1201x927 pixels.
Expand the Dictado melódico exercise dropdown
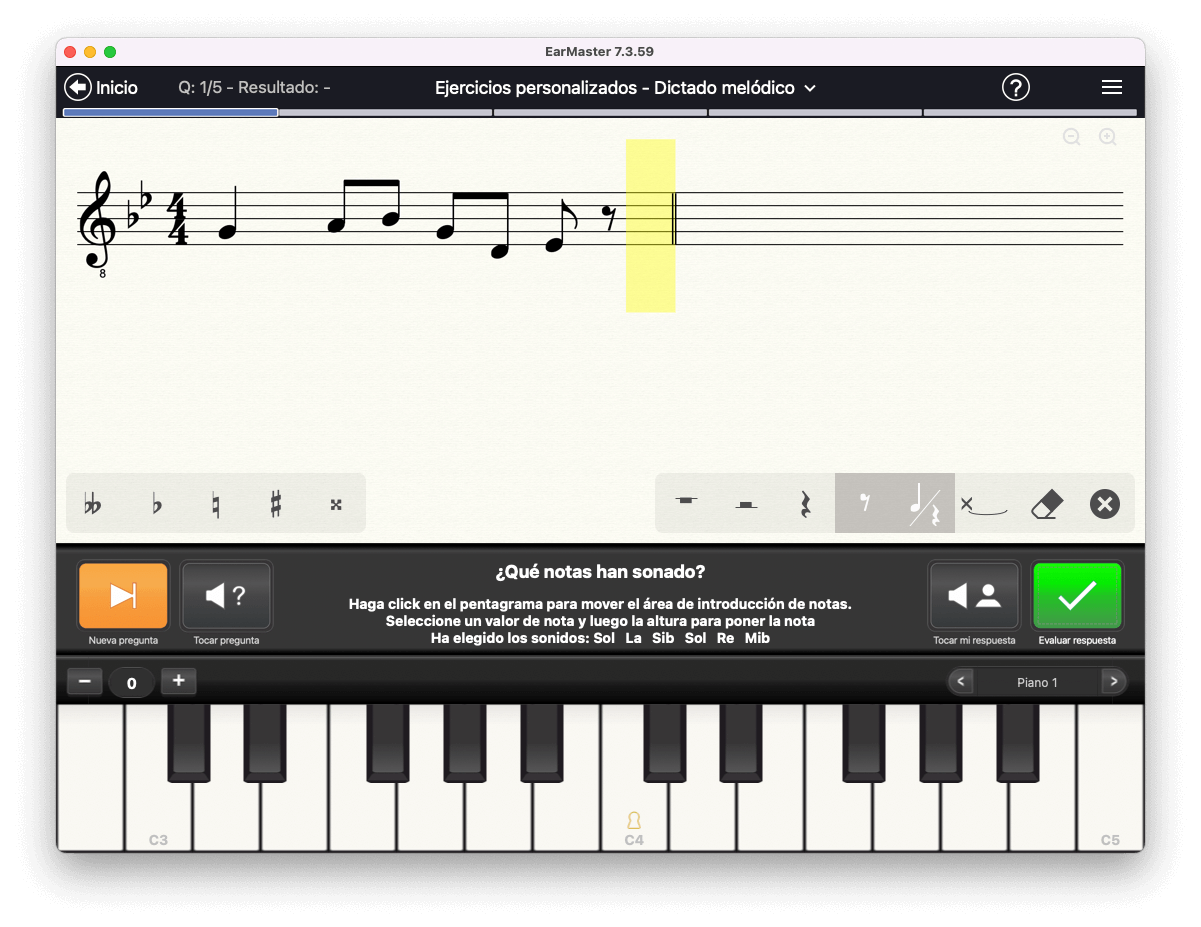(810, 88)
